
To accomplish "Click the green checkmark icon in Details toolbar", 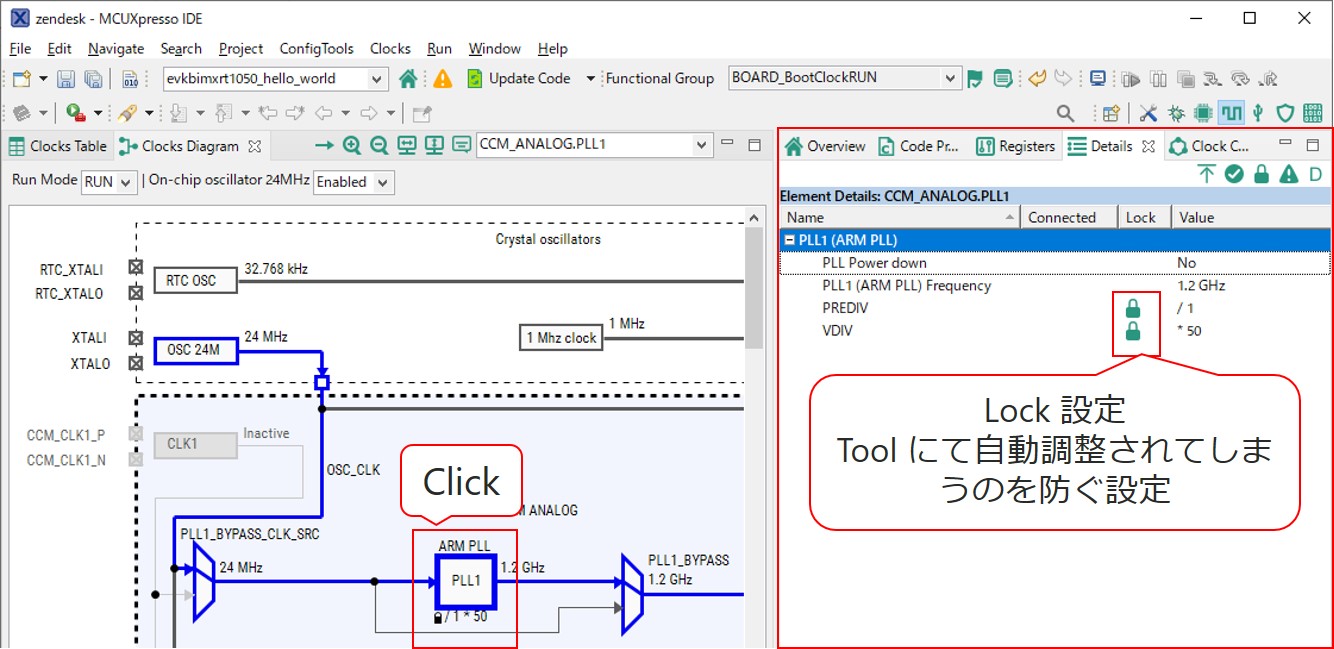I will tap(1234, 174).
